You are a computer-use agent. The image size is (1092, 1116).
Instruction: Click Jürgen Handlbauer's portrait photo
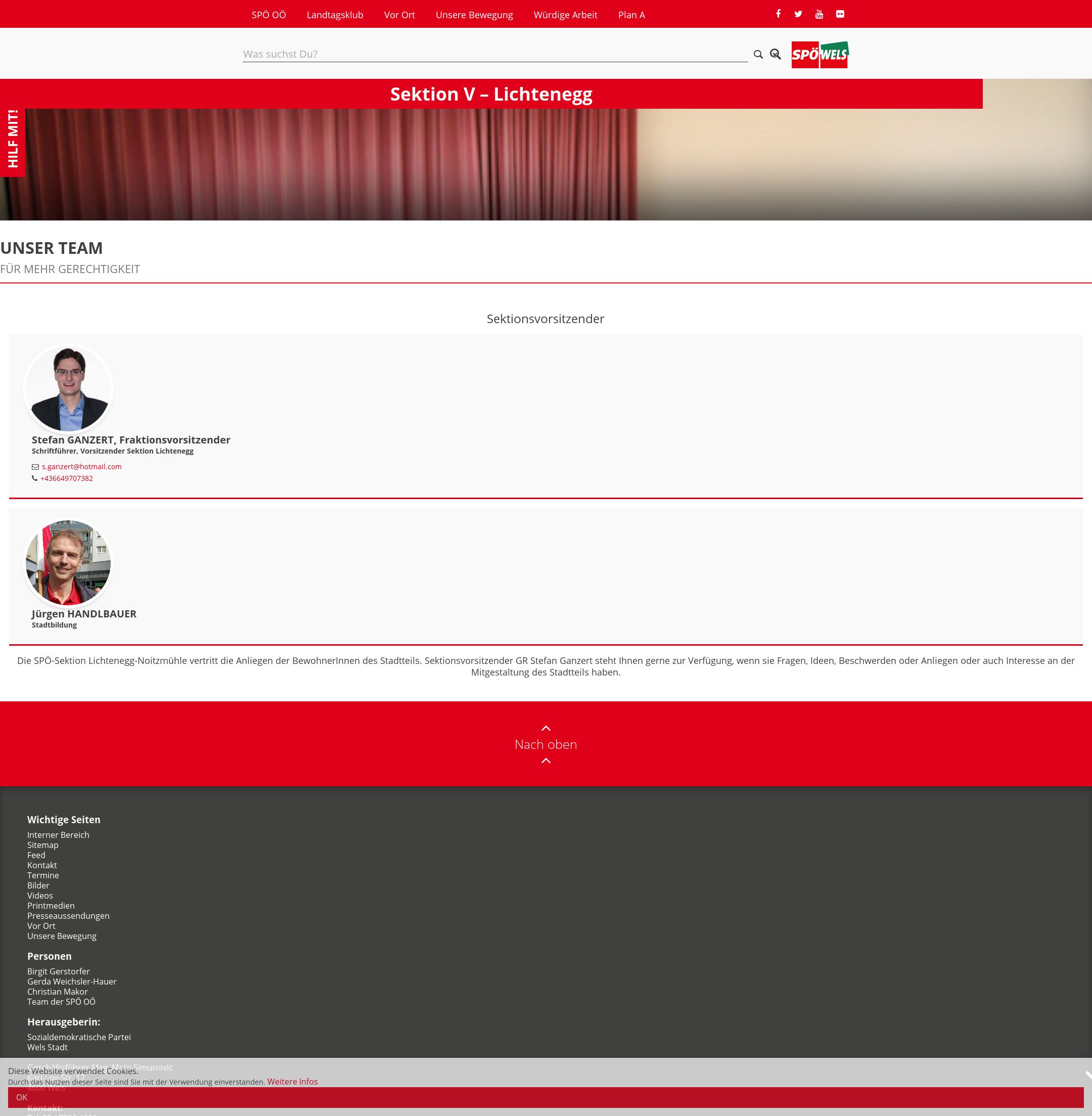[69, 562]
